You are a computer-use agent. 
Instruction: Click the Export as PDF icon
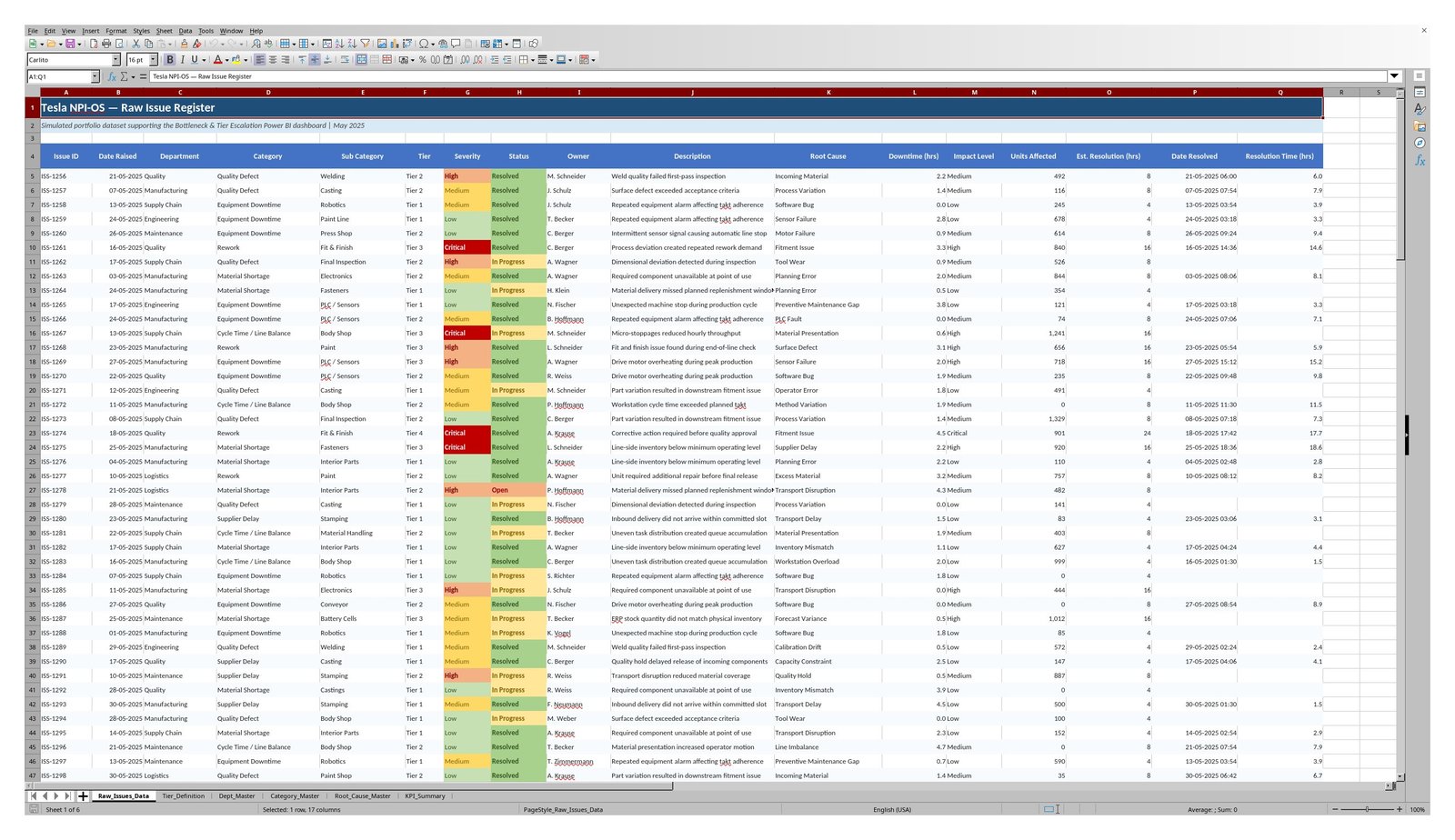[94, 44]
